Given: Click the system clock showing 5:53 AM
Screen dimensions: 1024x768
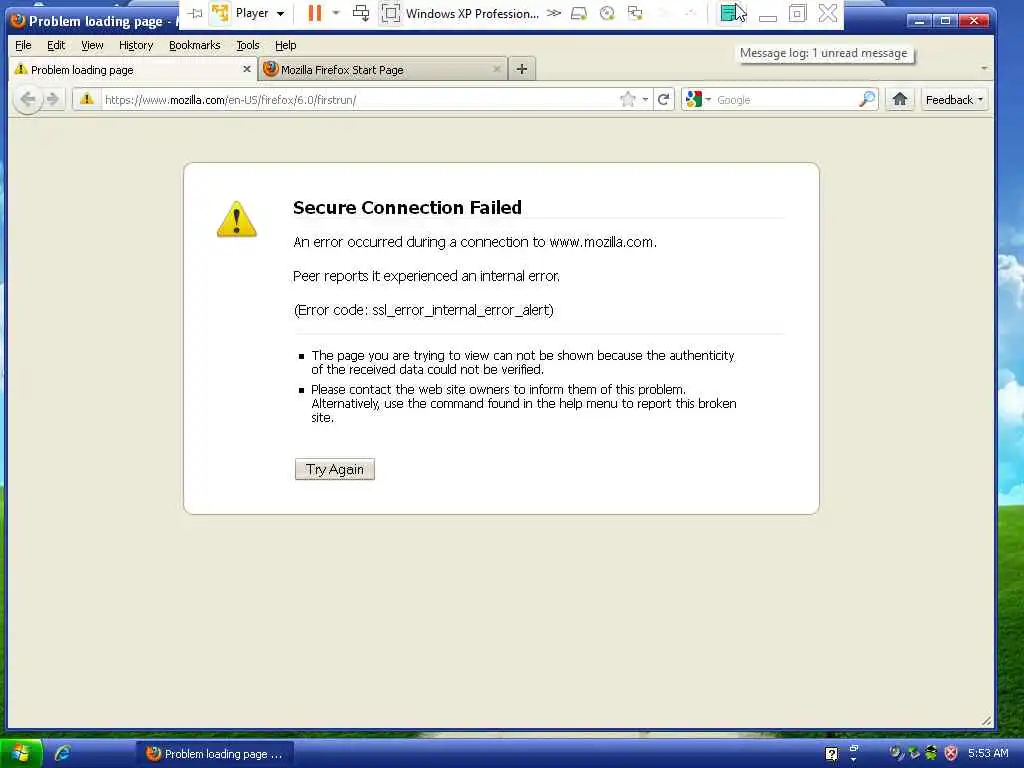Looking at the screenshot, I should 988,754.
